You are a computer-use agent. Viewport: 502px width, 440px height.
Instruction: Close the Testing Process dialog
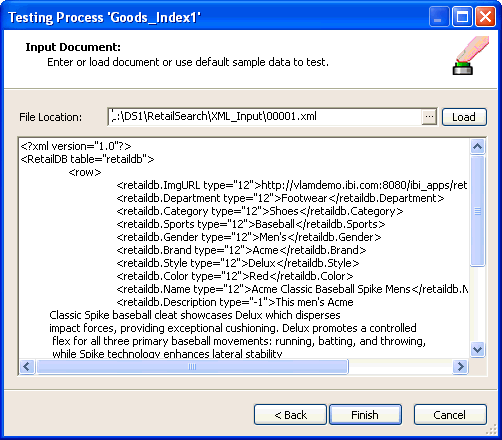tap(485, 17)
